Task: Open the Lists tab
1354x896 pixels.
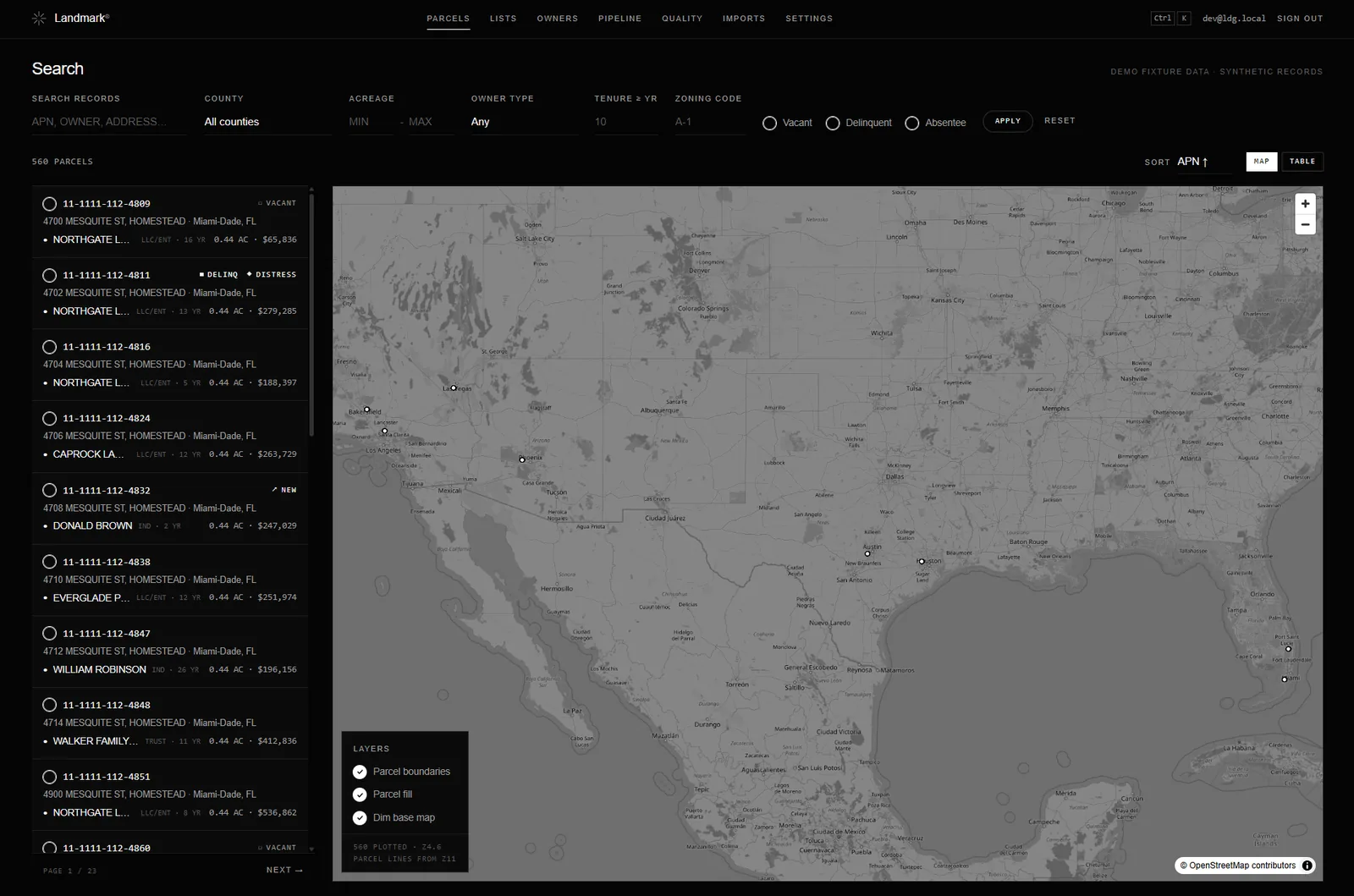Action: point(503,19)
